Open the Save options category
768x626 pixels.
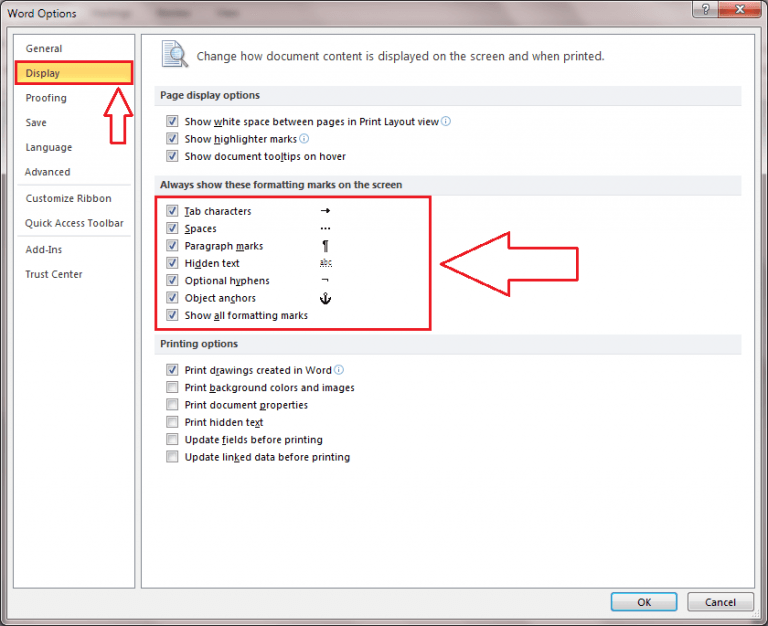coord(74,122)
